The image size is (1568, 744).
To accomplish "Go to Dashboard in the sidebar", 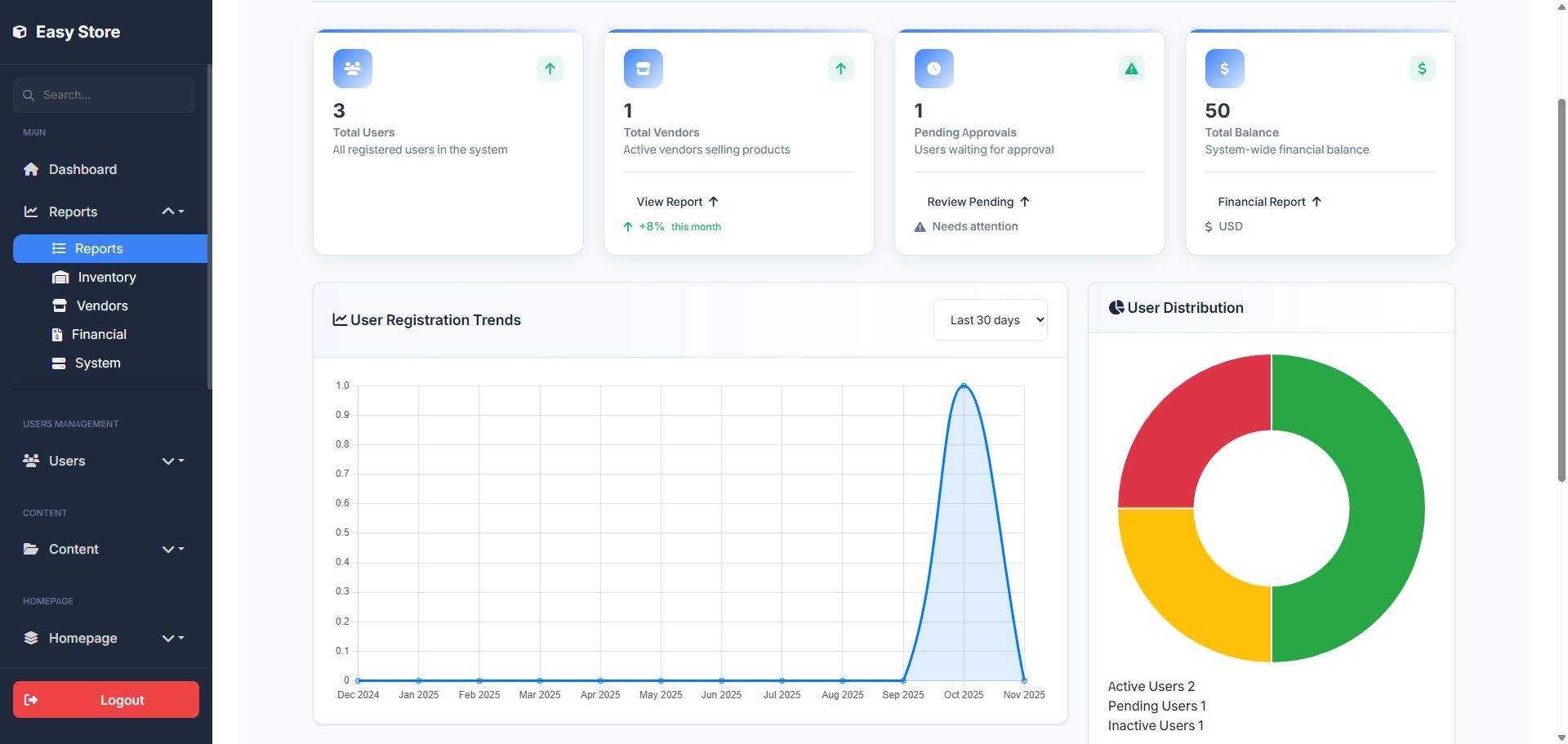I will [82, 169].
